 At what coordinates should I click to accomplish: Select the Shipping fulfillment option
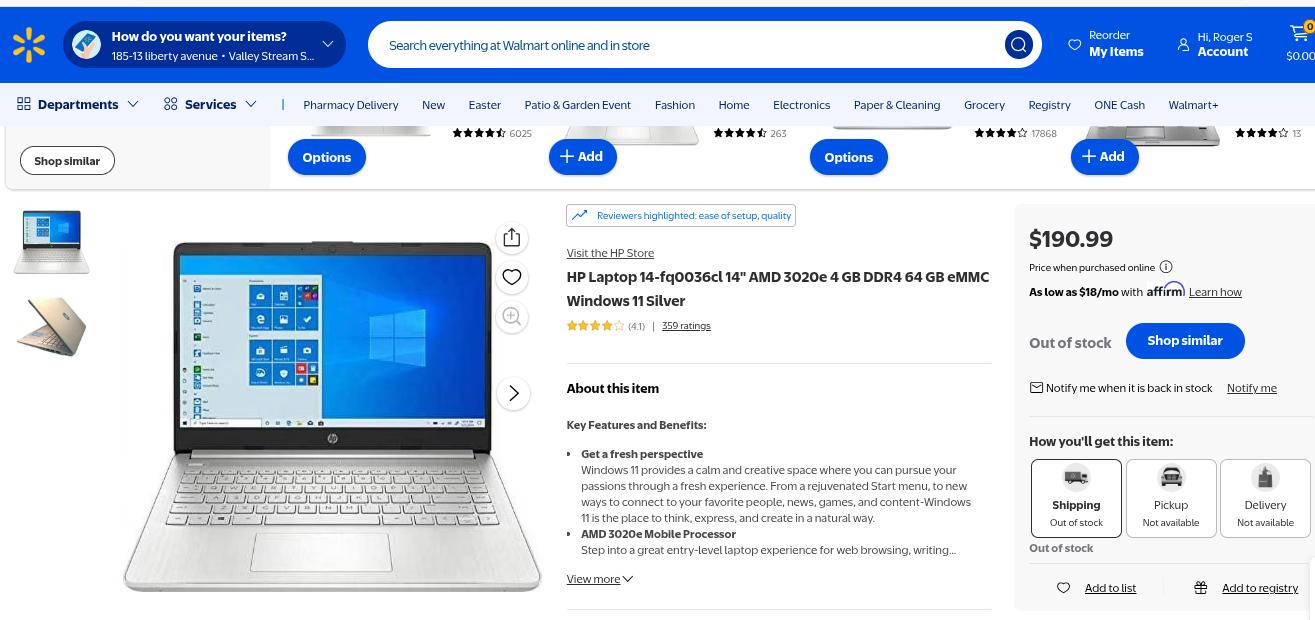point(1076,499)
